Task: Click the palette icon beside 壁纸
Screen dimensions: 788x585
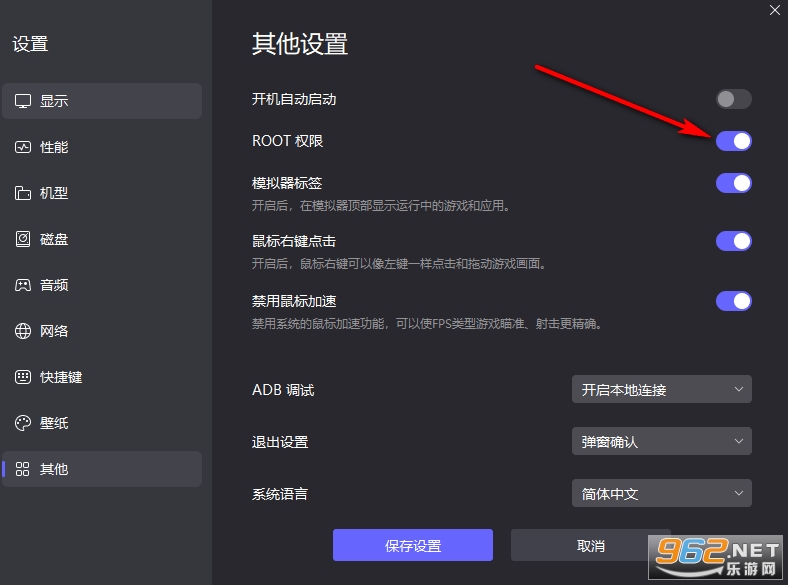Action: pyautogui.click(x=23, y=423)
